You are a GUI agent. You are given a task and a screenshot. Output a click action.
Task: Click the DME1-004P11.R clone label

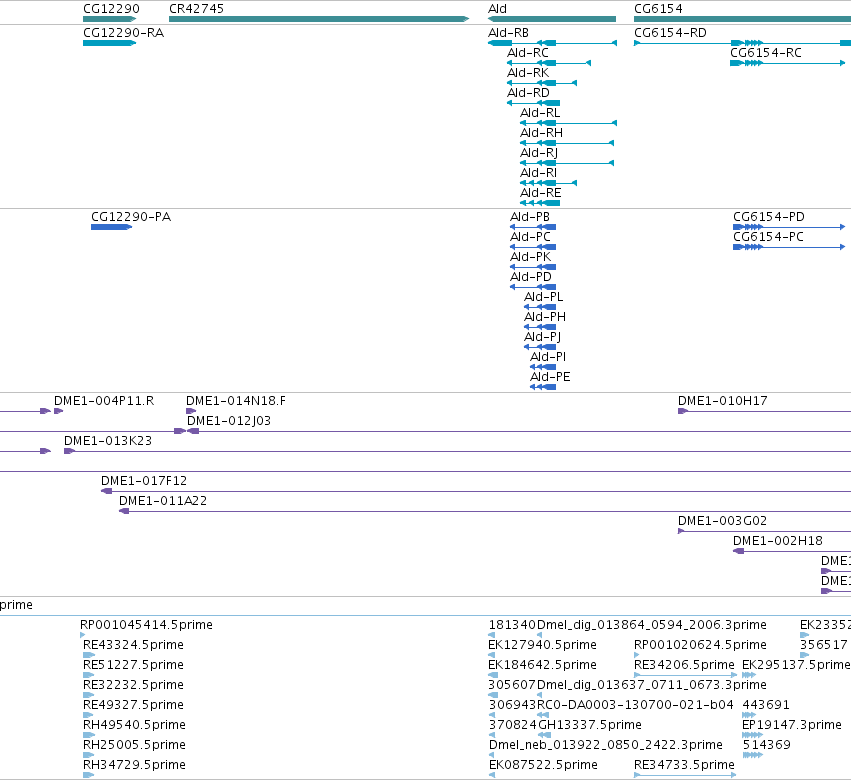[104, 401]
